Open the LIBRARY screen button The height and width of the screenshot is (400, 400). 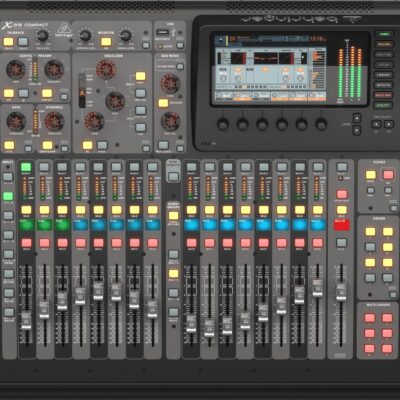[x=384, y=75]
